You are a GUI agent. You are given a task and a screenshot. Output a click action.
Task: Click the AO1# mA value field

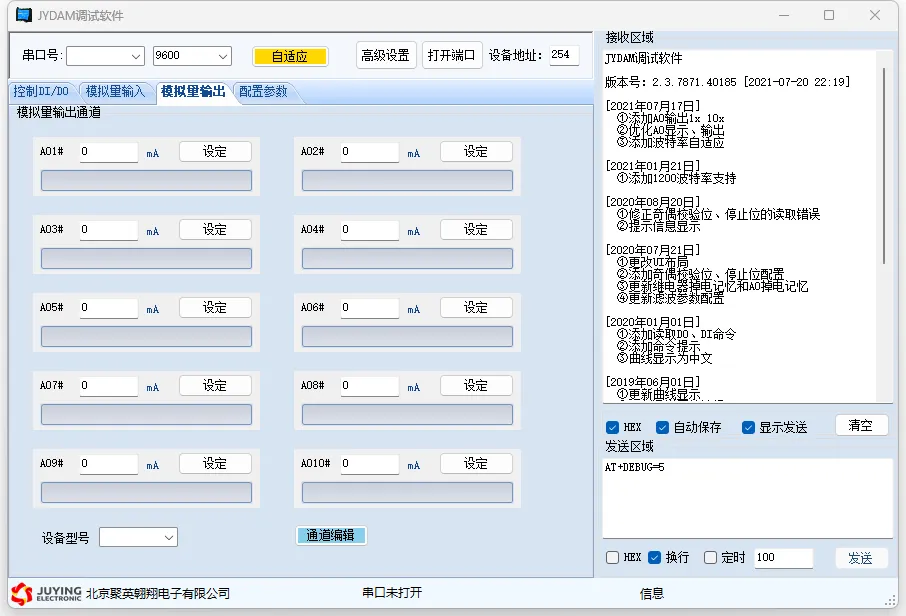pos(109,152)
